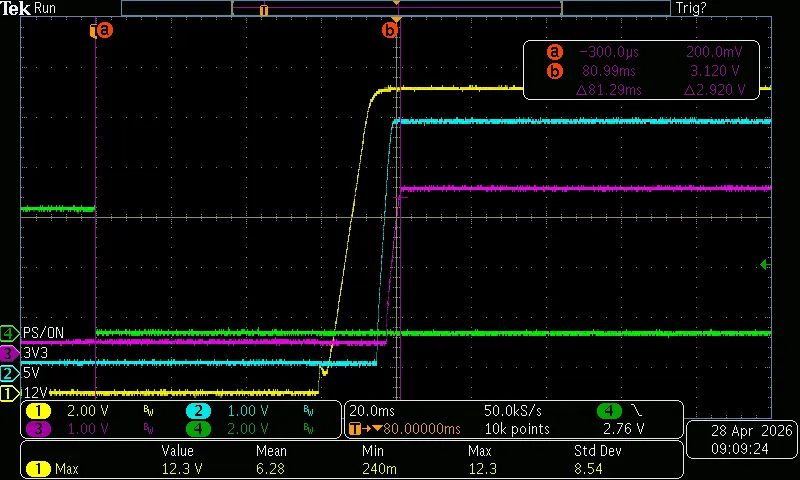Click channel 3 bandwidth limit Bw icon
Viewport: 800px width, 480px height.
point(148,428)
